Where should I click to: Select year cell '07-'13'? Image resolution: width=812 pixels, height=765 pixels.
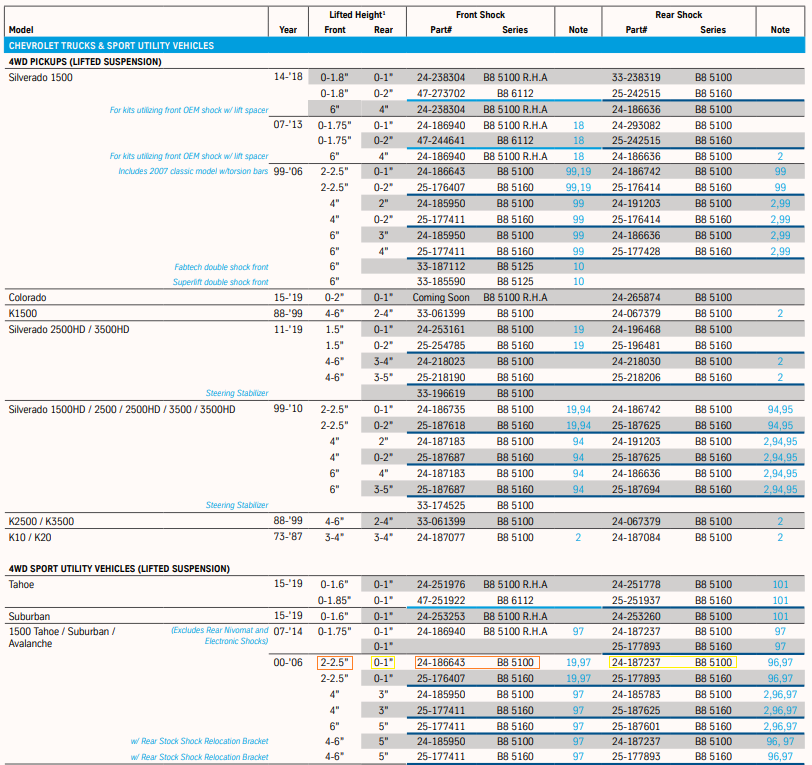[x=288, y=124]
